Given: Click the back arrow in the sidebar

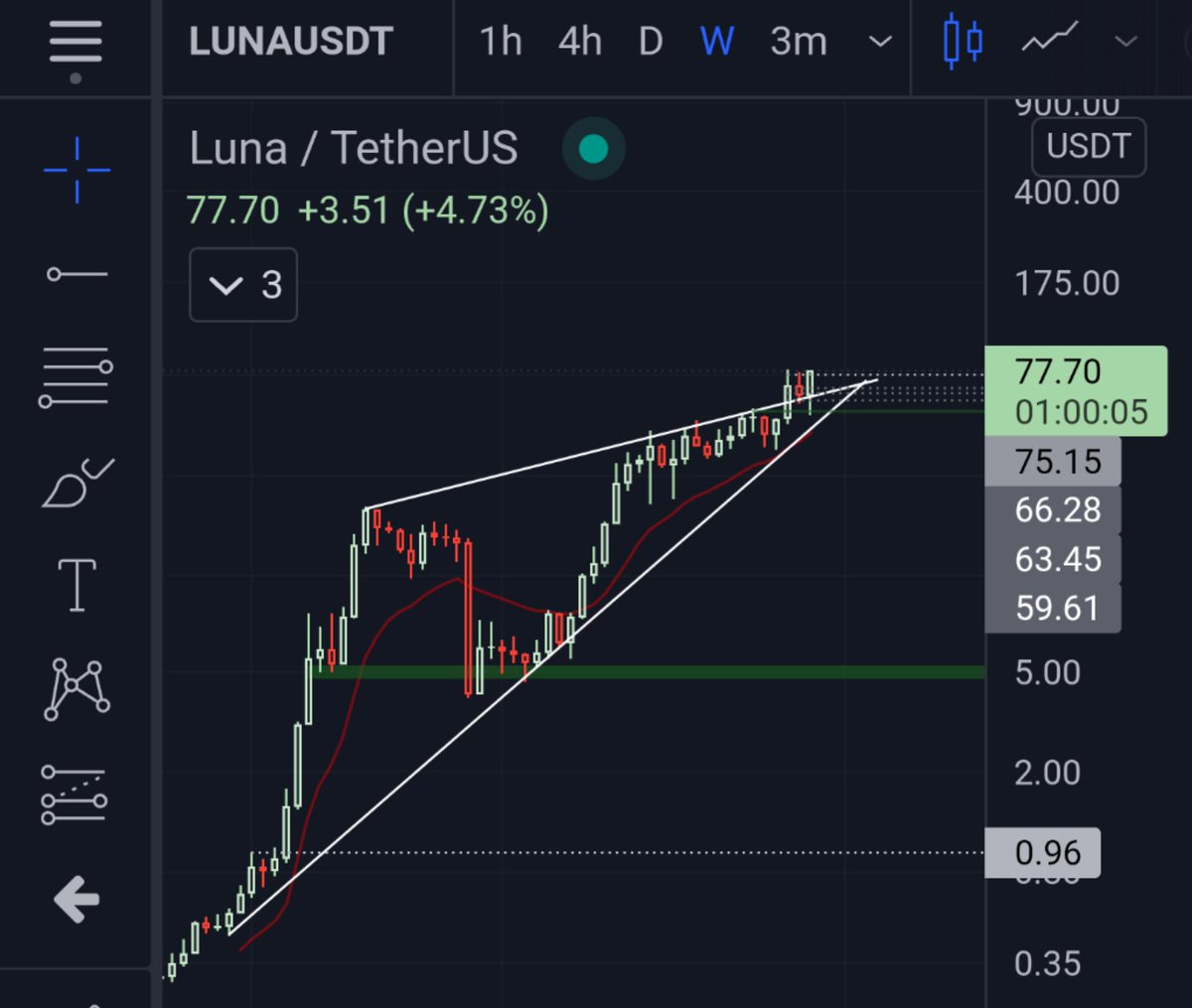Looking at the screenshot, I should 76,901.
